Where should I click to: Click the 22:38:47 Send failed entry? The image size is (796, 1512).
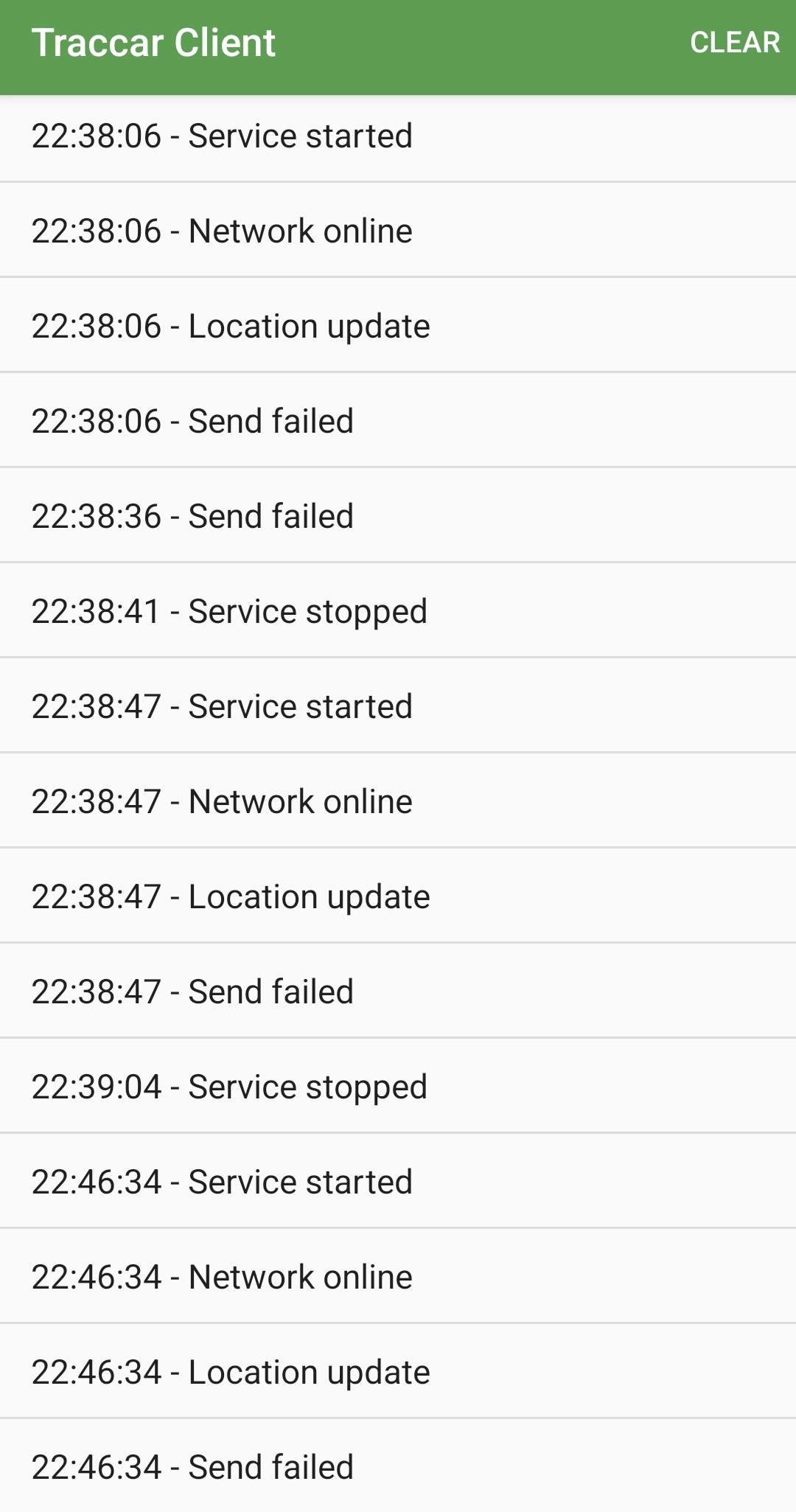[x=192, y=991]
